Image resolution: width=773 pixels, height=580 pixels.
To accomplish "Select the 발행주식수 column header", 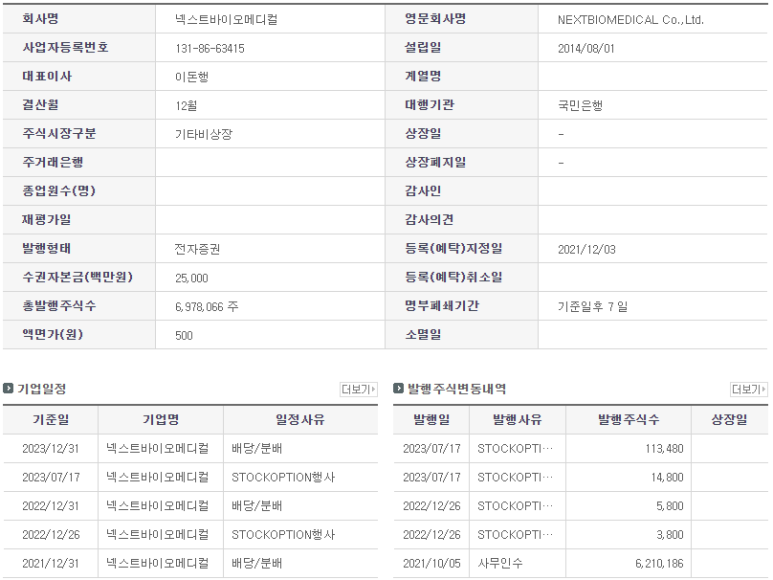I will tap(629, 420).
